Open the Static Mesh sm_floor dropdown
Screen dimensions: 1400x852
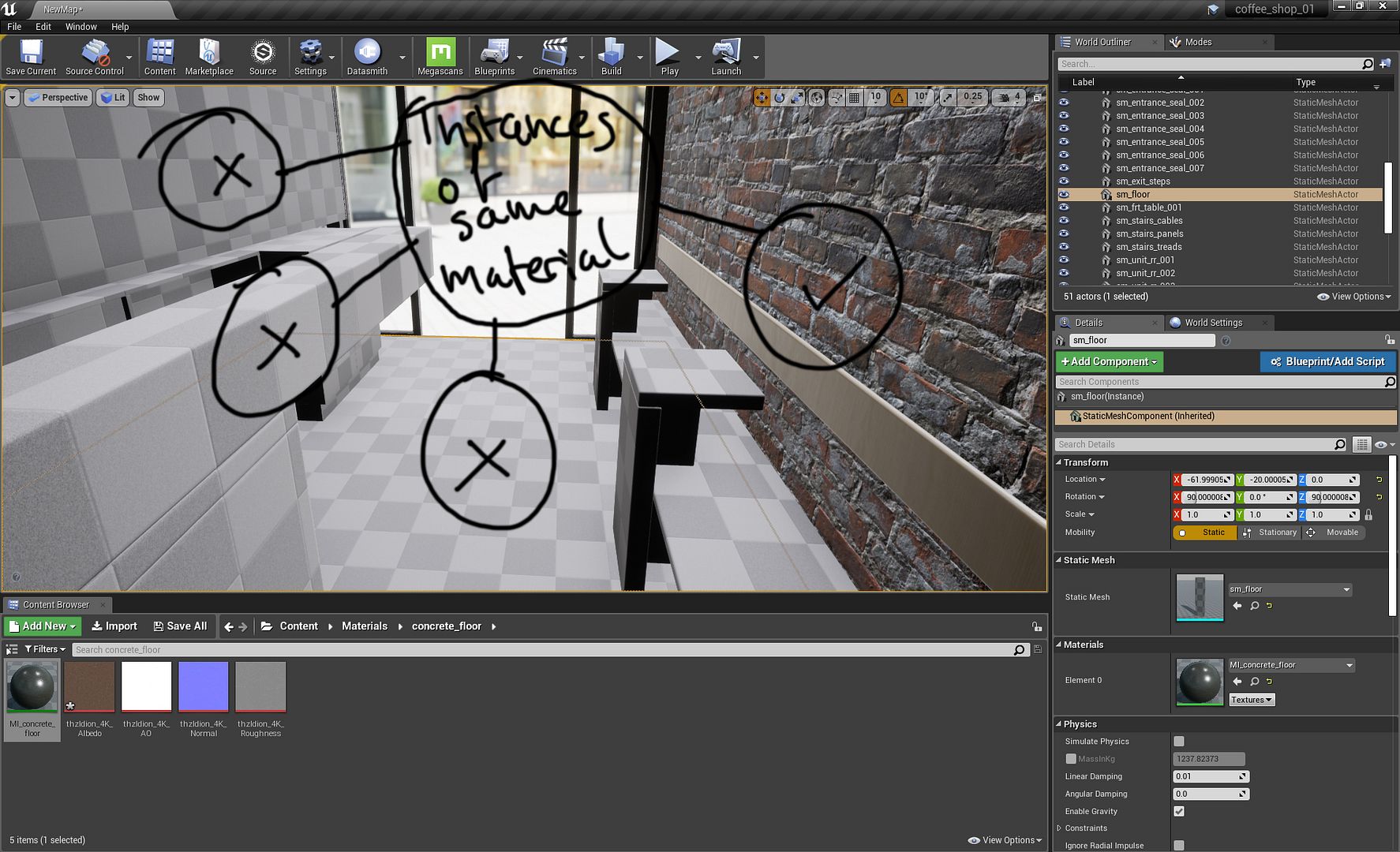point(1290,589)
